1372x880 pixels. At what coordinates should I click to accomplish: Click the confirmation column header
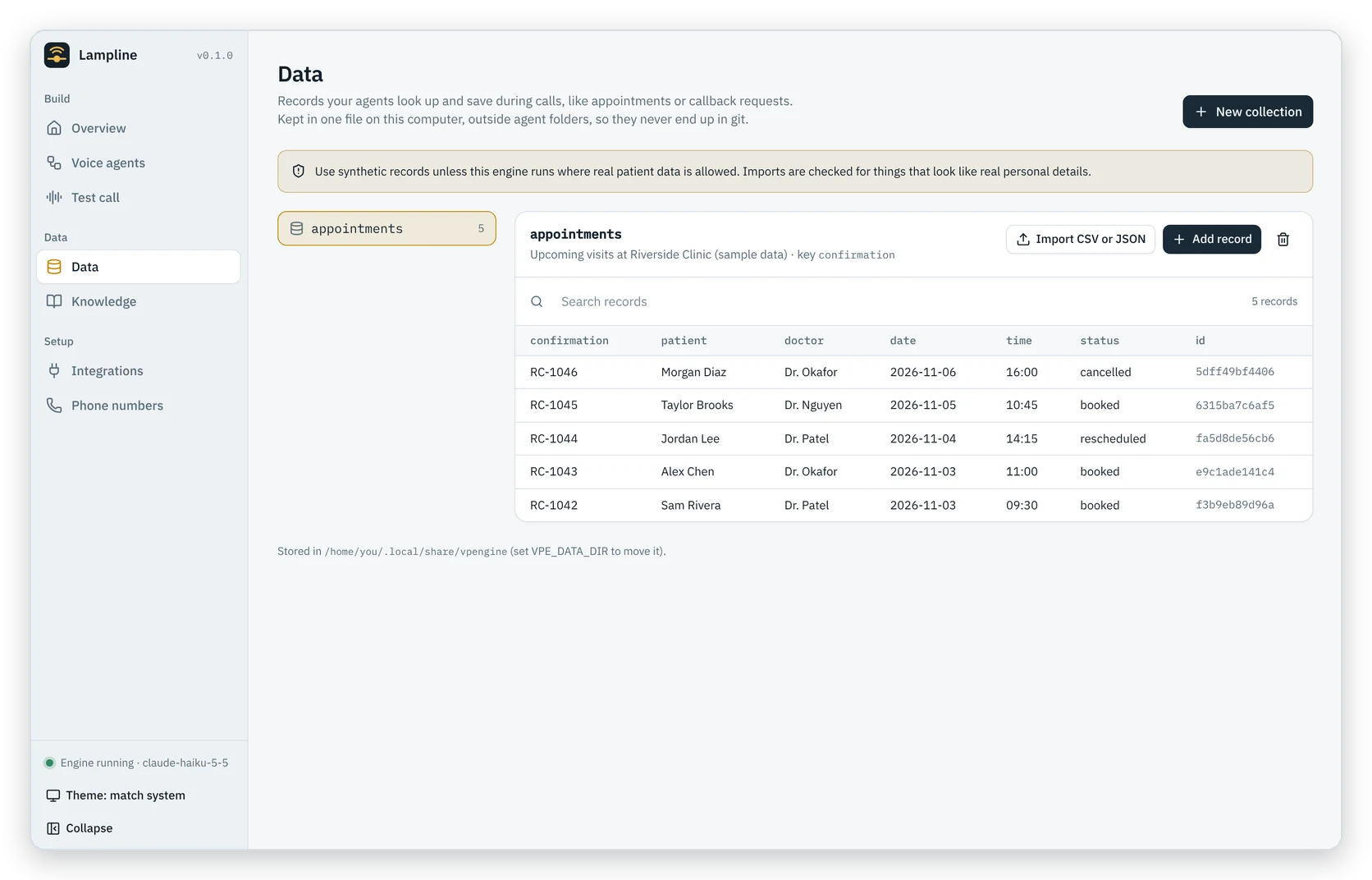coord(569,341)
